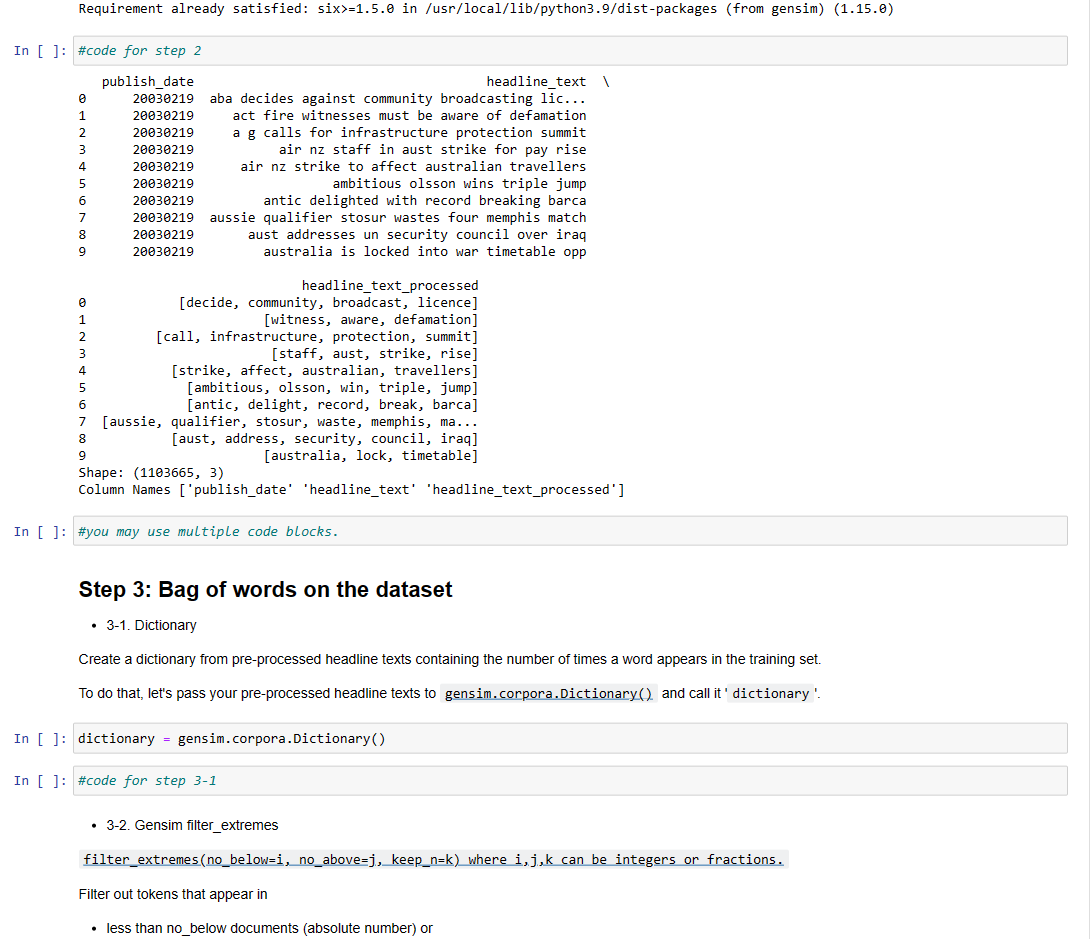Select the '#code for step 2' code cell
1090x939 pixels.
pyautogui.click(x=570, y=51)
